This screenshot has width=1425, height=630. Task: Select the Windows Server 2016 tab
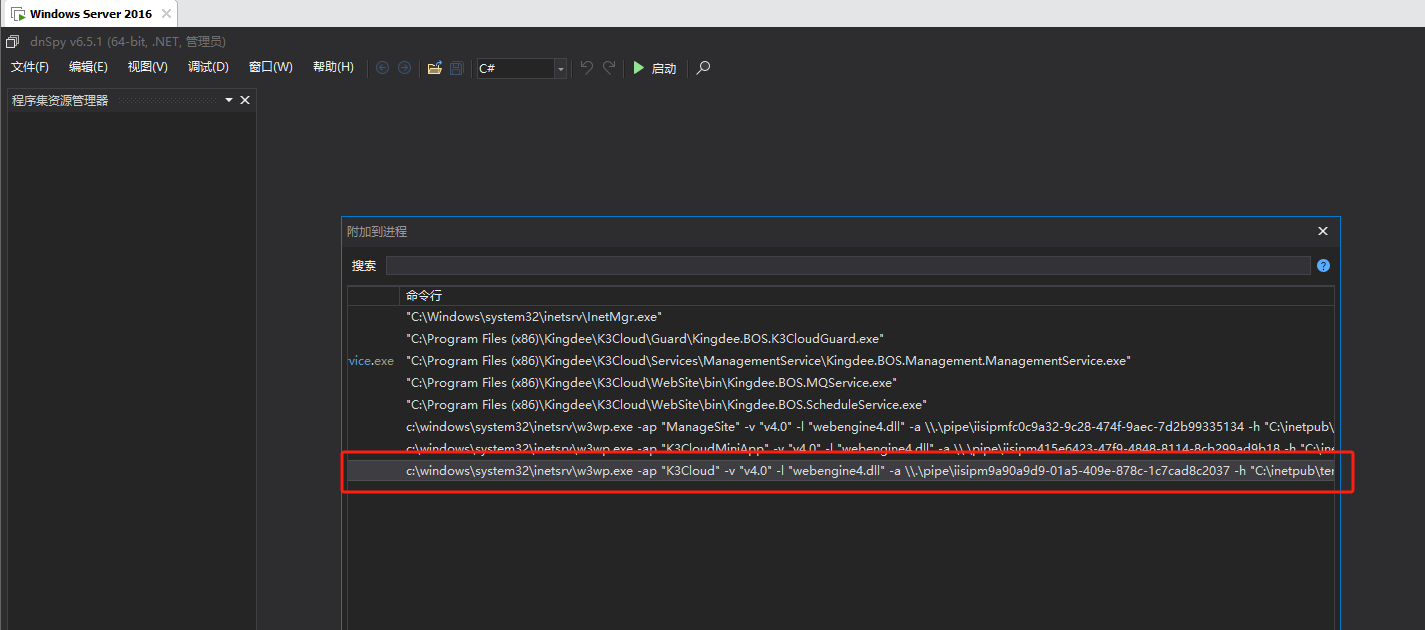point(90,14)
